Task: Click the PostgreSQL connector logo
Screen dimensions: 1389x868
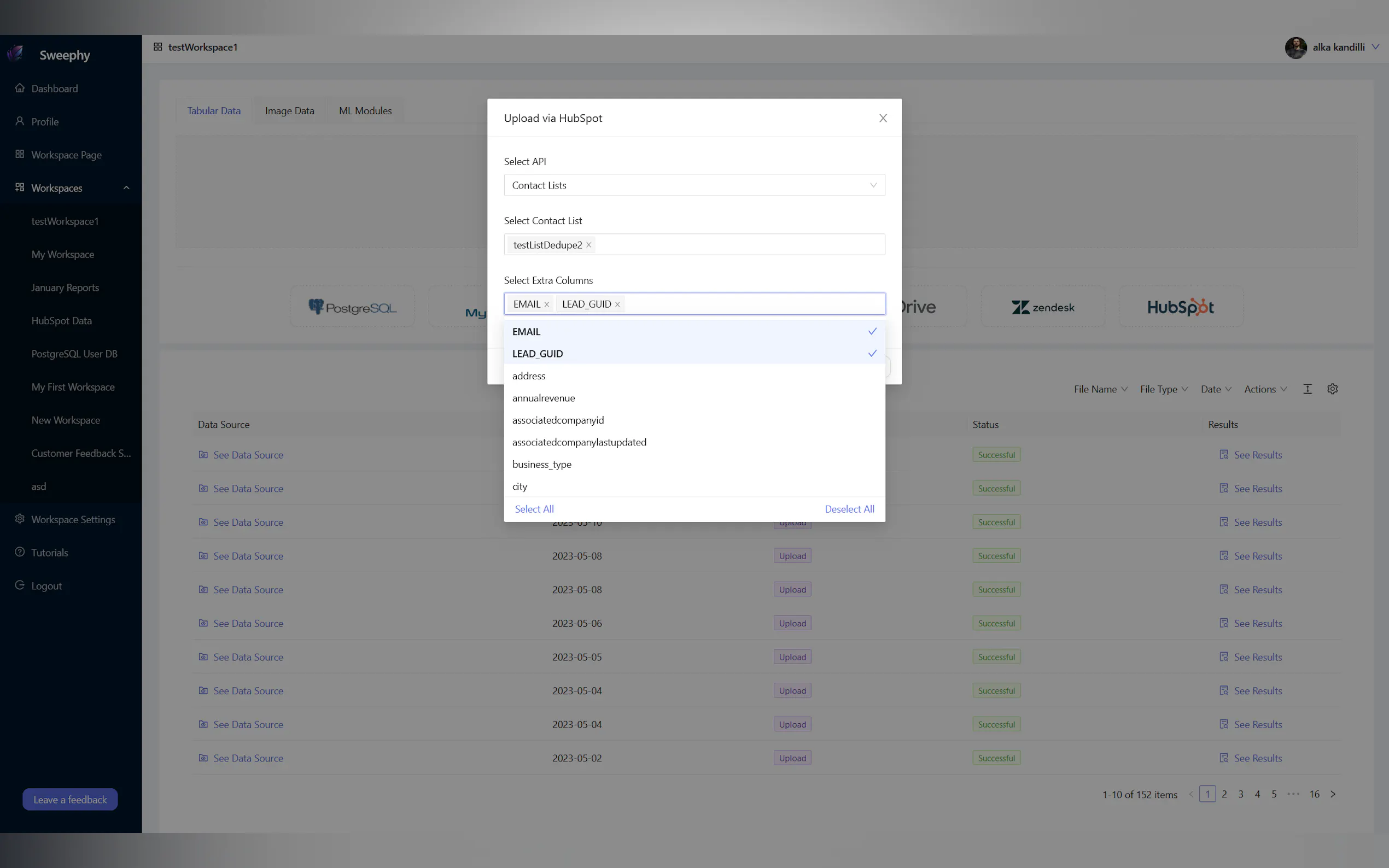Action: (352, 307)
